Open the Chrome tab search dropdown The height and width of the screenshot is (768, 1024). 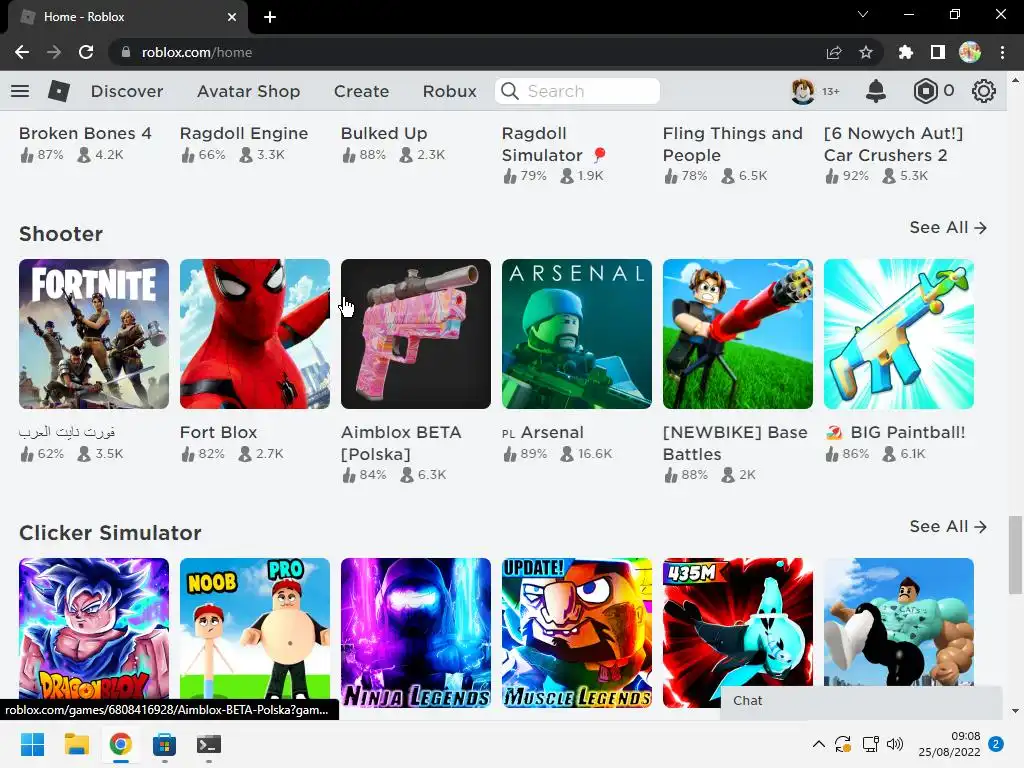(863, 14)
